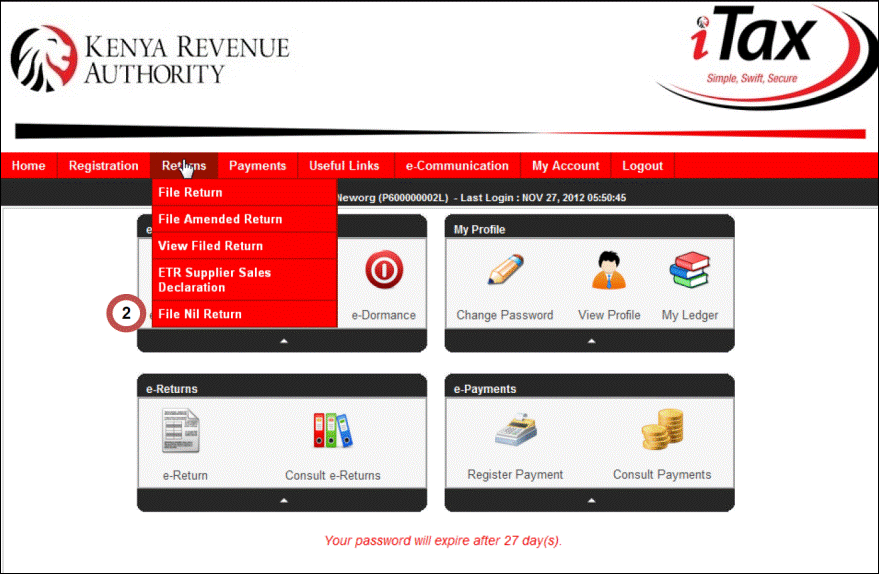Open Consult Payments coins icon
879x574 pixels.
[663, 429]
